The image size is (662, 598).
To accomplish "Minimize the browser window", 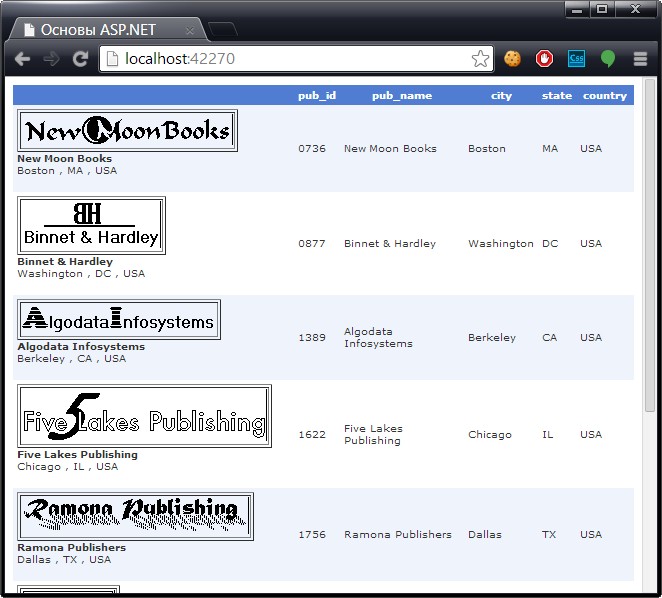I will click(x=577, y=9).
